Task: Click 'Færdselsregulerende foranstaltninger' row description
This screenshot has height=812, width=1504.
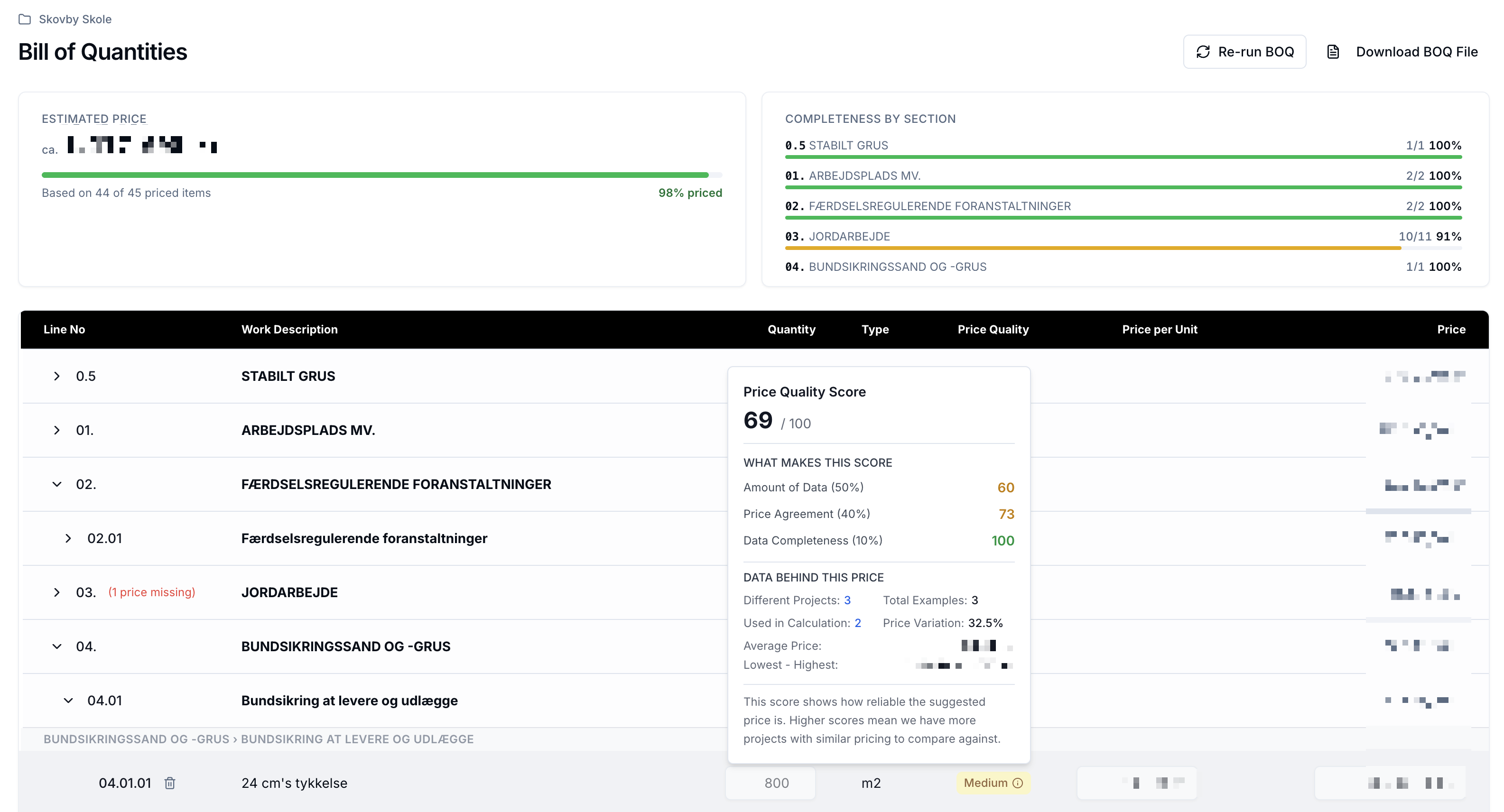Action: click(364, 538)
